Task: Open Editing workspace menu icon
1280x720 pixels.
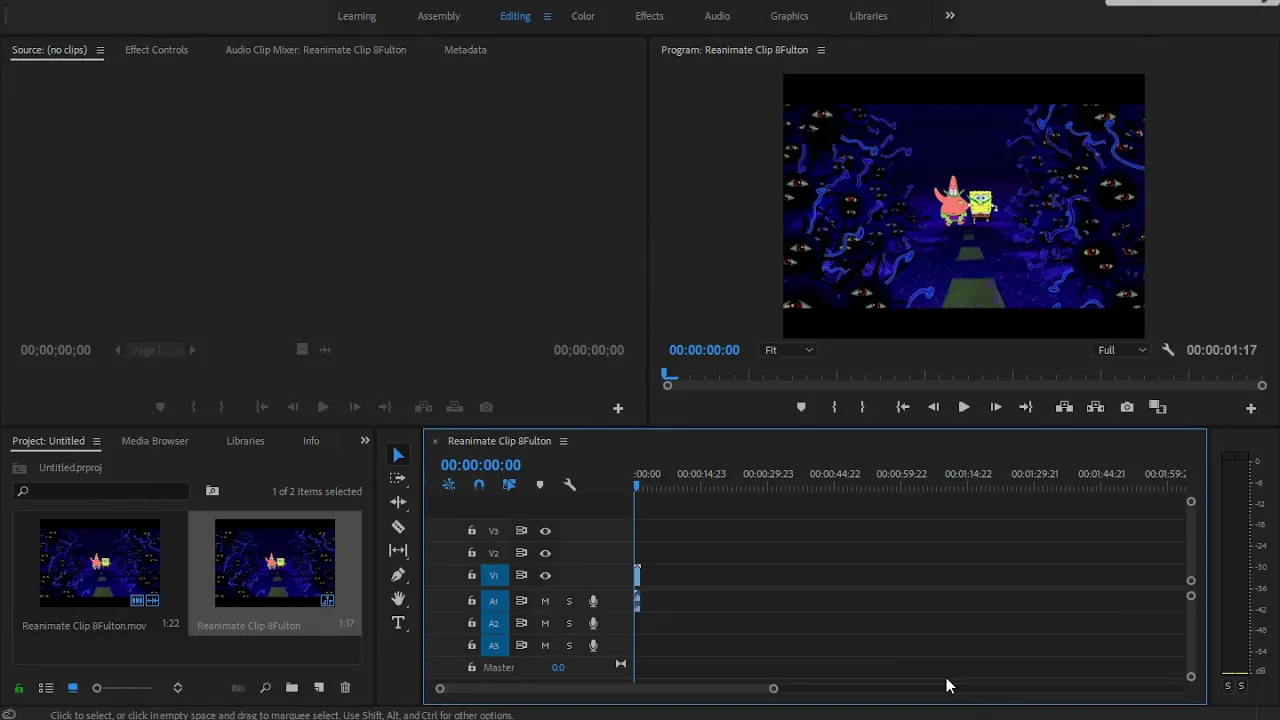Action: click(547, 16)
